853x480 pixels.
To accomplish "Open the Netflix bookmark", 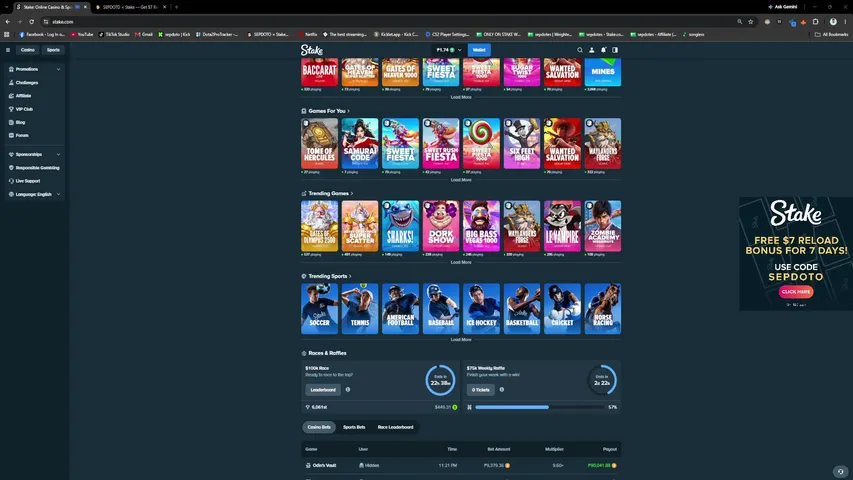I will tap(308, 34).
